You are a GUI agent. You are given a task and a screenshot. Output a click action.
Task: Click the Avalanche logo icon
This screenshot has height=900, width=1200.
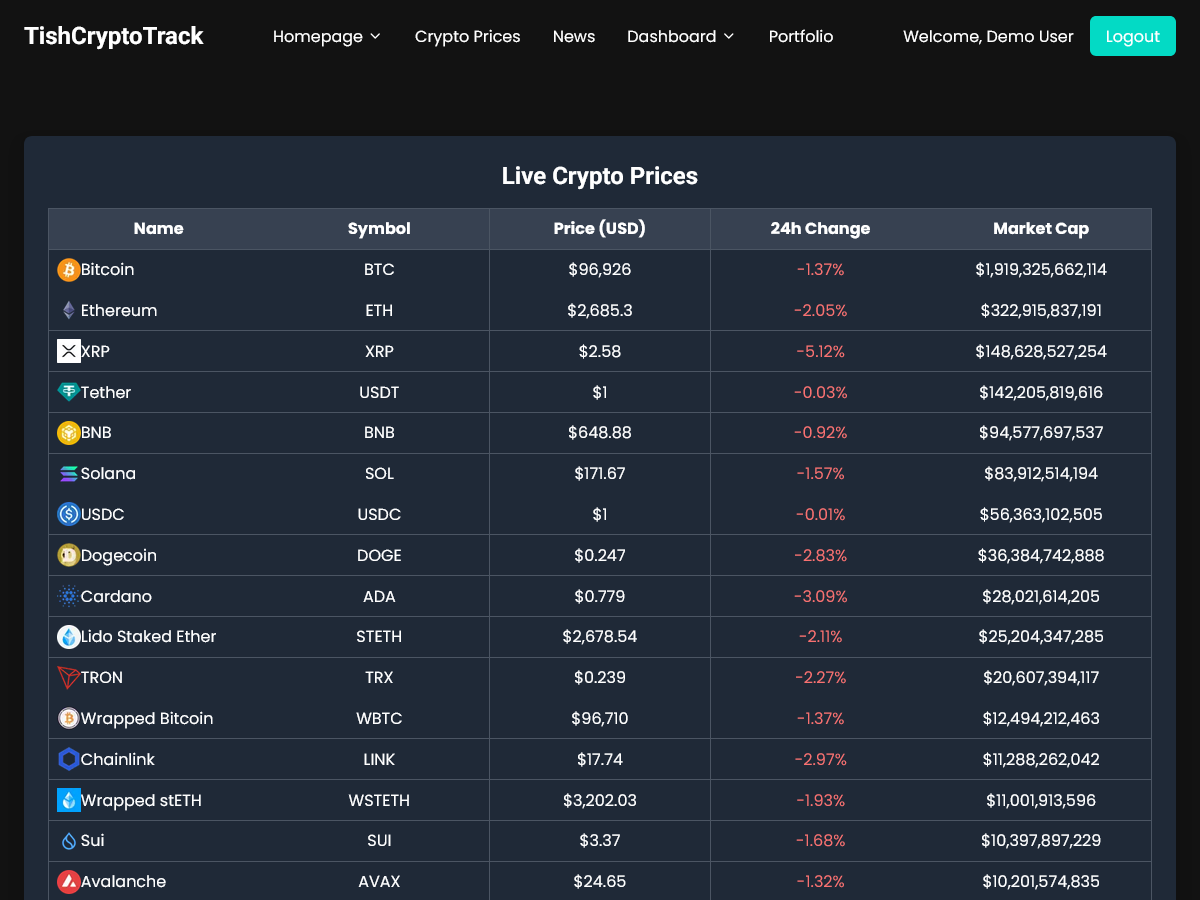pos(69,882)
